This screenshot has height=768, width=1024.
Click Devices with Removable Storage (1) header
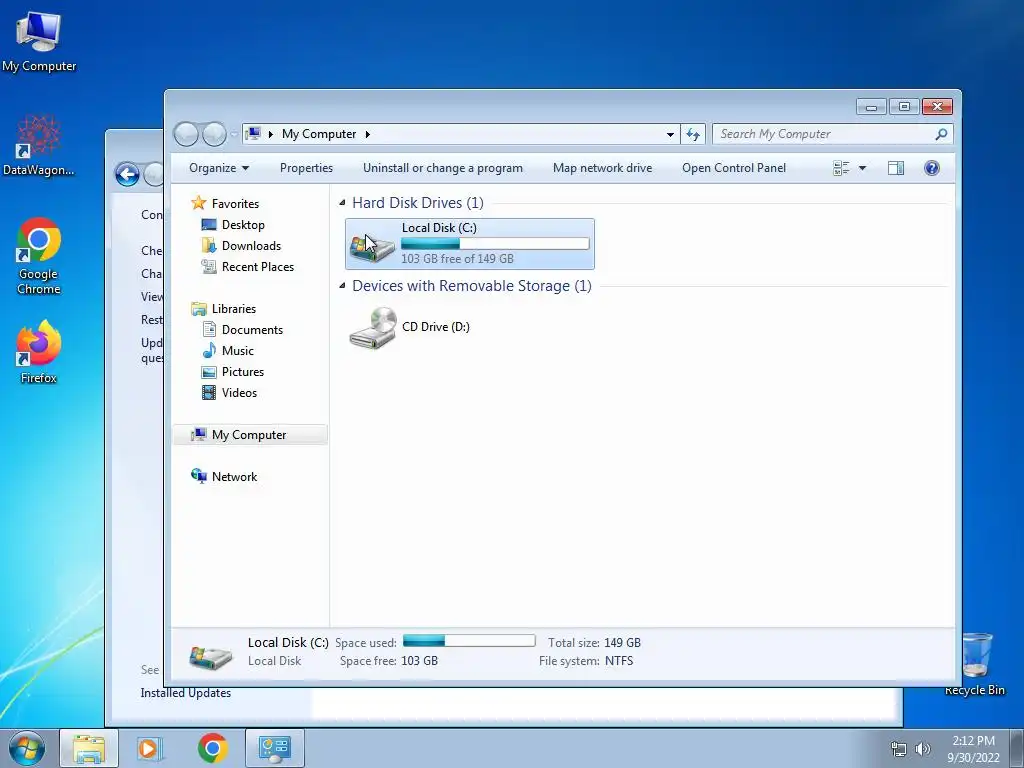pyautogui.click(x=472, y=286)
